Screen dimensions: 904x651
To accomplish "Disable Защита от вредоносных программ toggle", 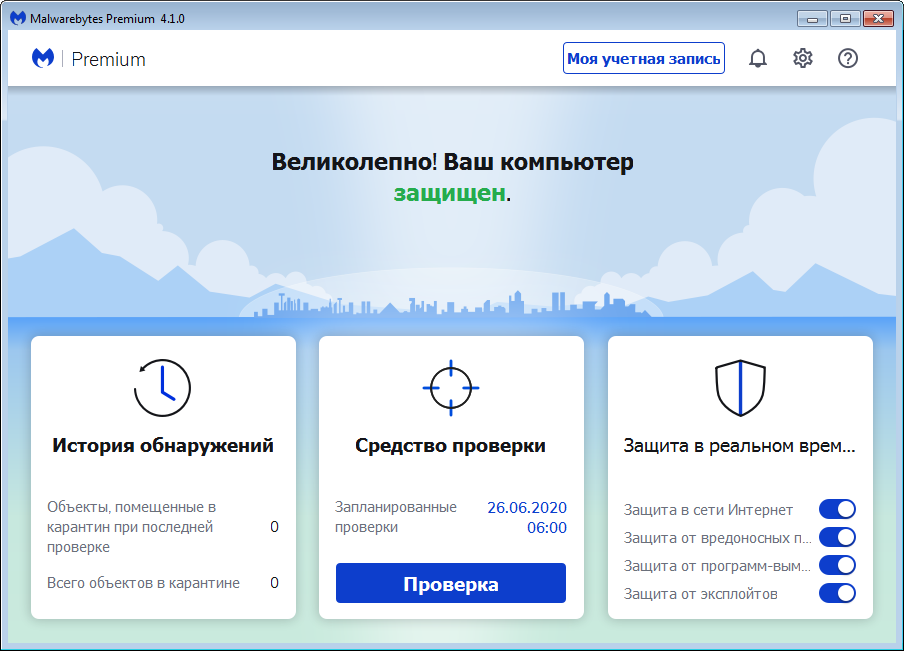I will [837, 537].
